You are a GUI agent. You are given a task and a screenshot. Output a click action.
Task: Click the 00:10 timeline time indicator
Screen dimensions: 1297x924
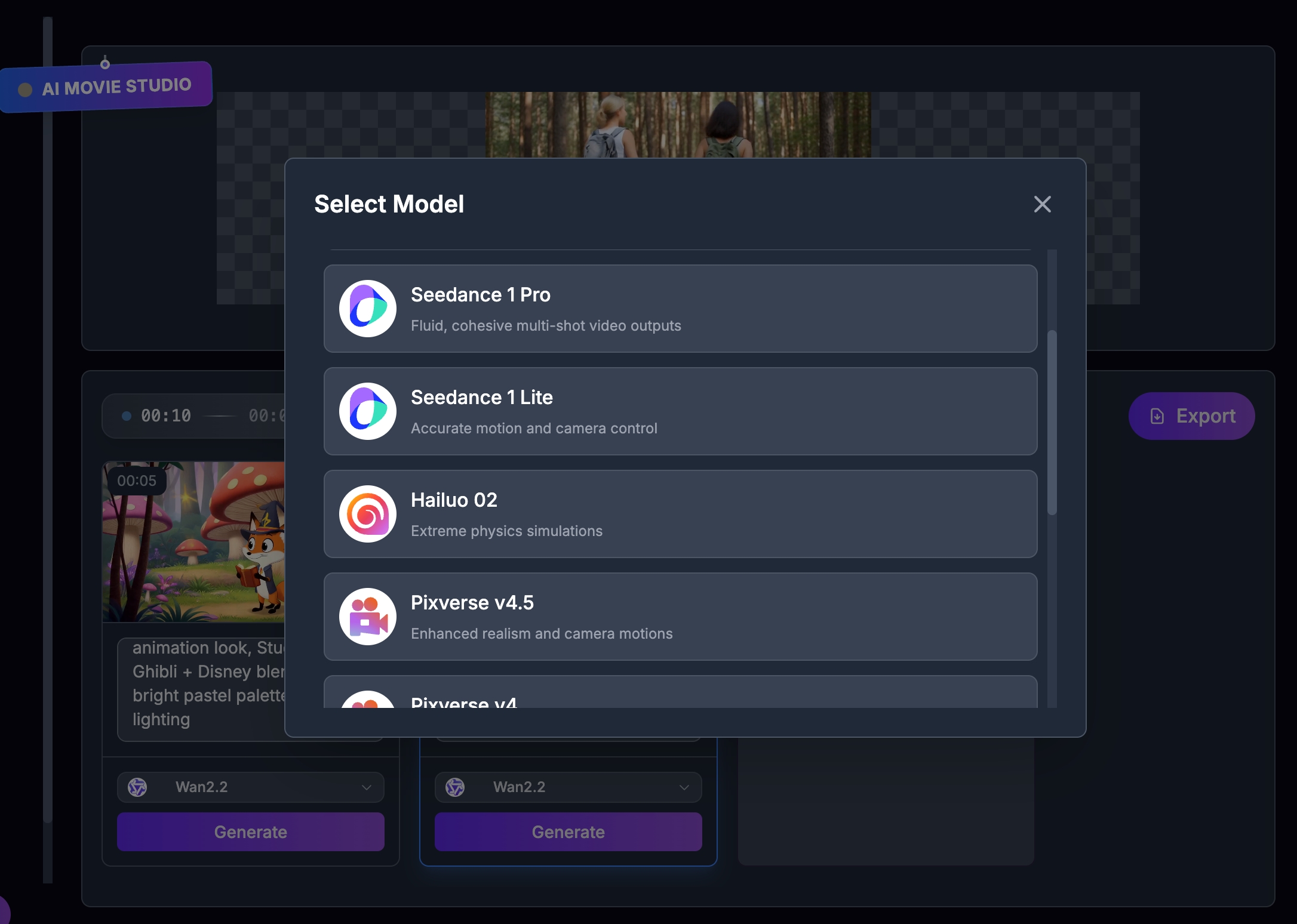tap(166, 415)
